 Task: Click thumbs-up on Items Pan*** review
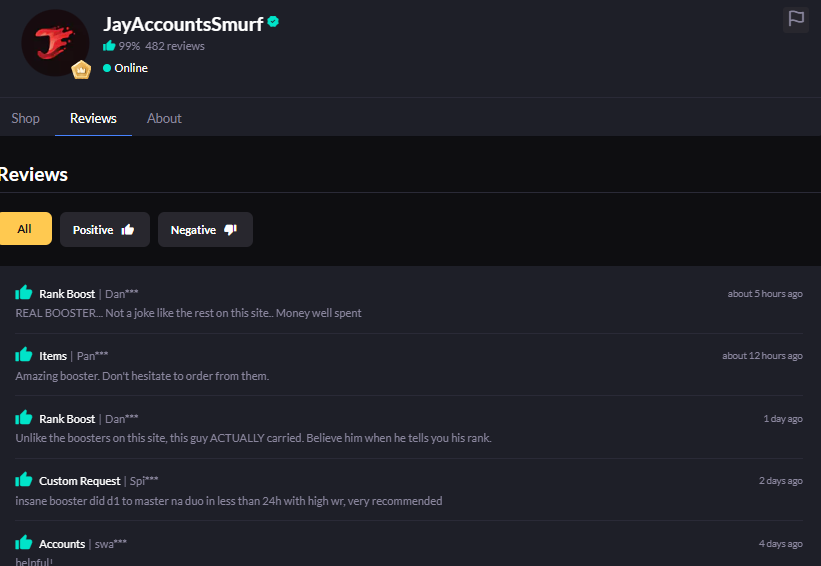click(24, 355)
